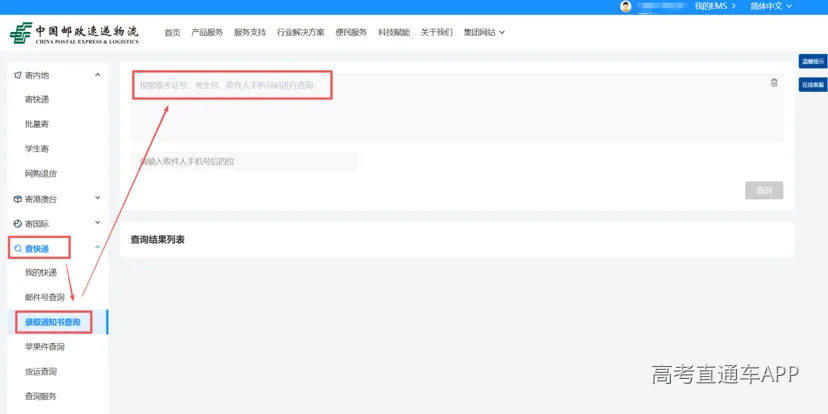Click the grey 查询 button

[x=764, y=191]
